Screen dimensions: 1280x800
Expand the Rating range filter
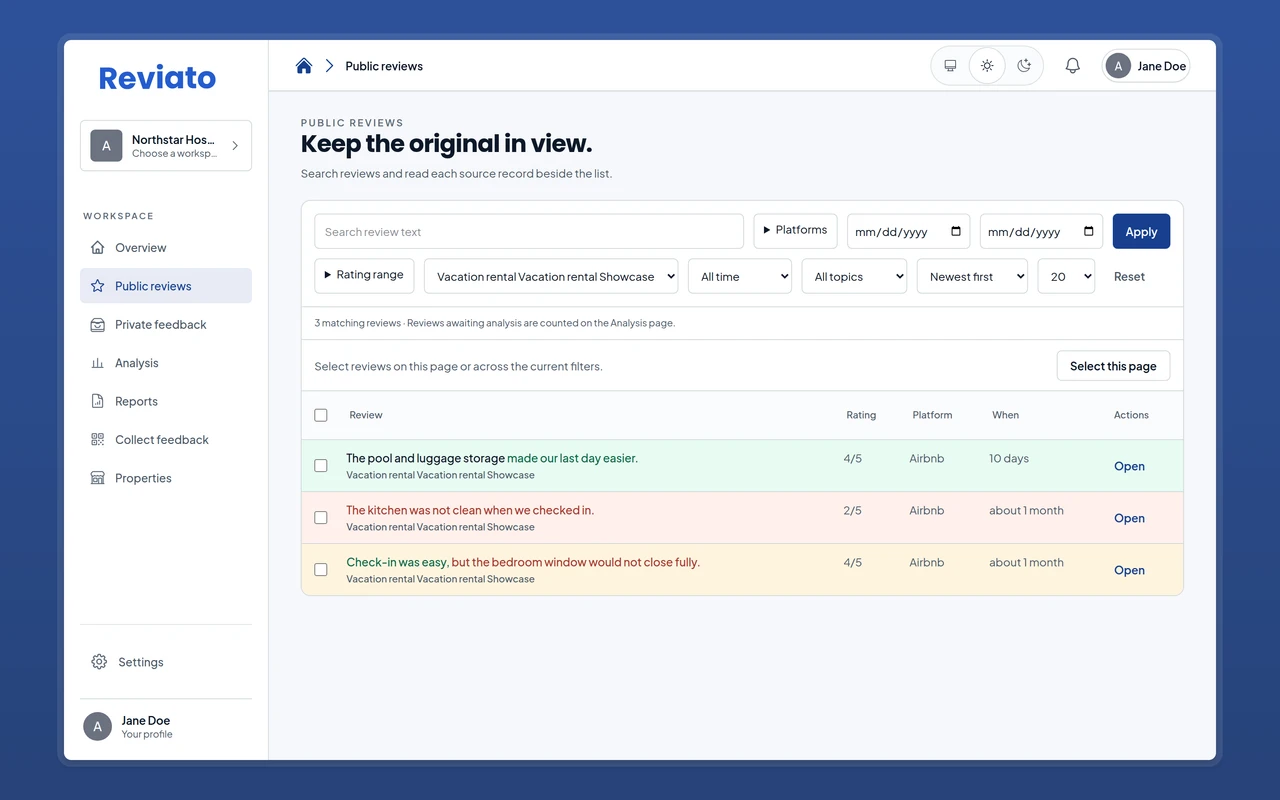coord(364,275)
